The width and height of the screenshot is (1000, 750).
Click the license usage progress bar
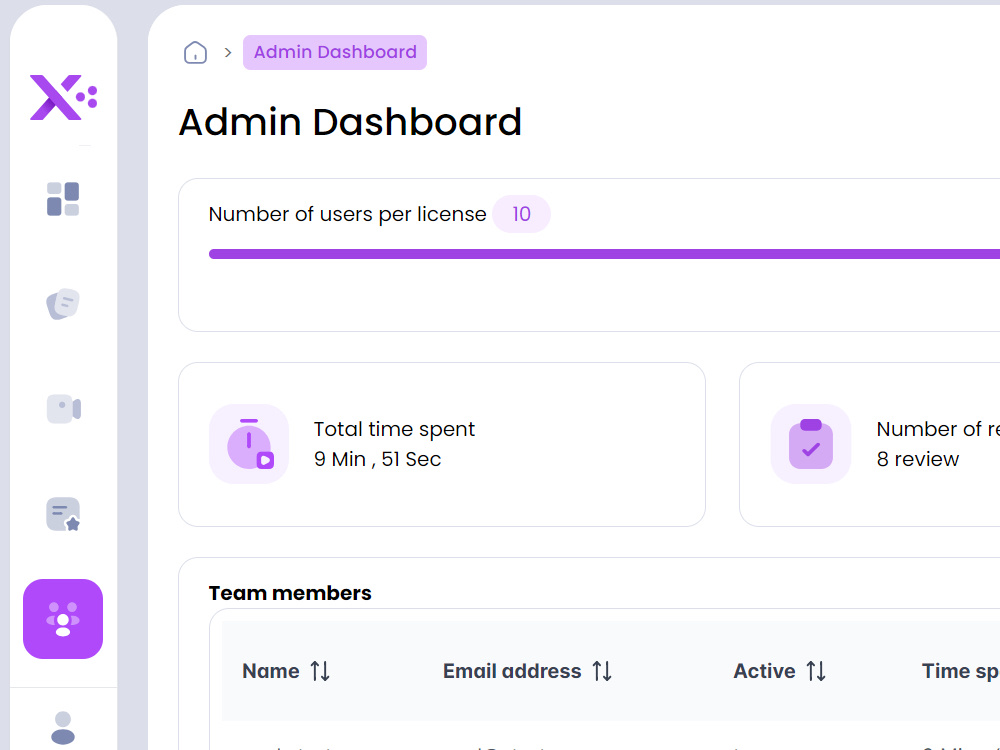click(604, 254)
